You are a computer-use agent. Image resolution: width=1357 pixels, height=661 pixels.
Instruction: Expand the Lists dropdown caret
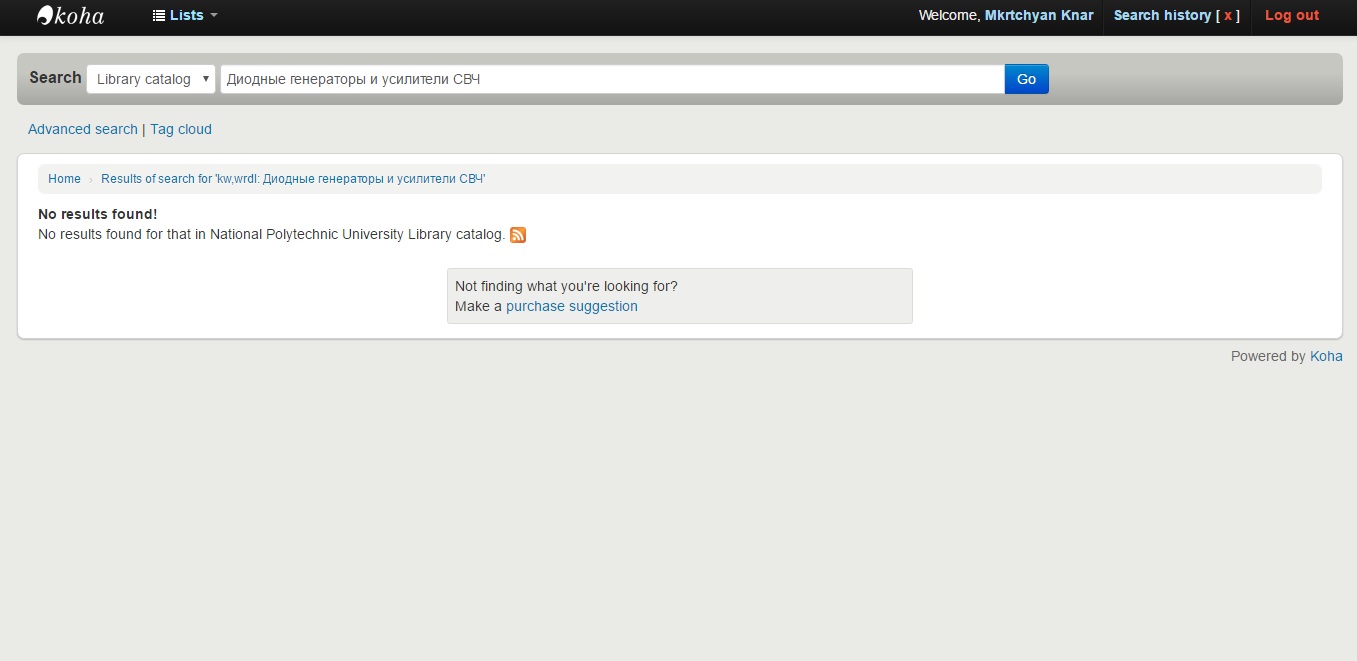tap(214, 16)
